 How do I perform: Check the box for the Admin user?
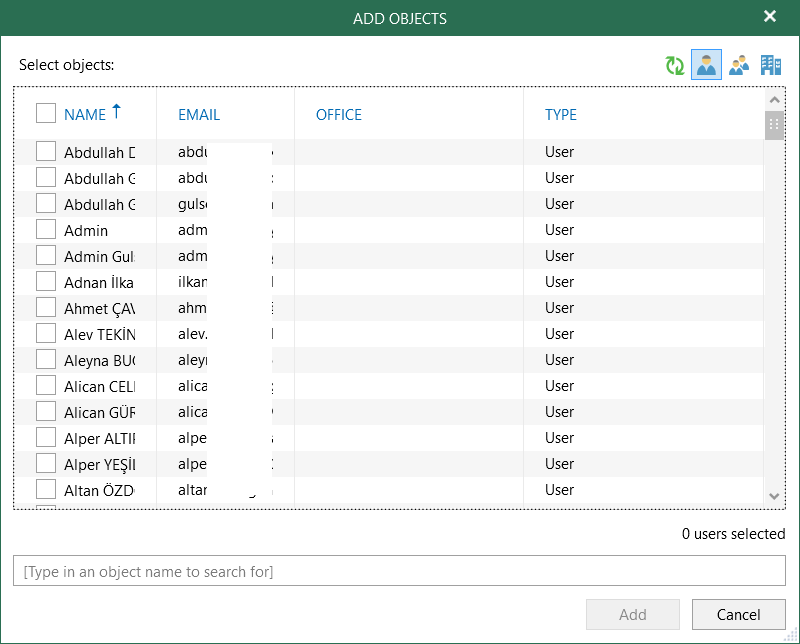coord(46,229)
